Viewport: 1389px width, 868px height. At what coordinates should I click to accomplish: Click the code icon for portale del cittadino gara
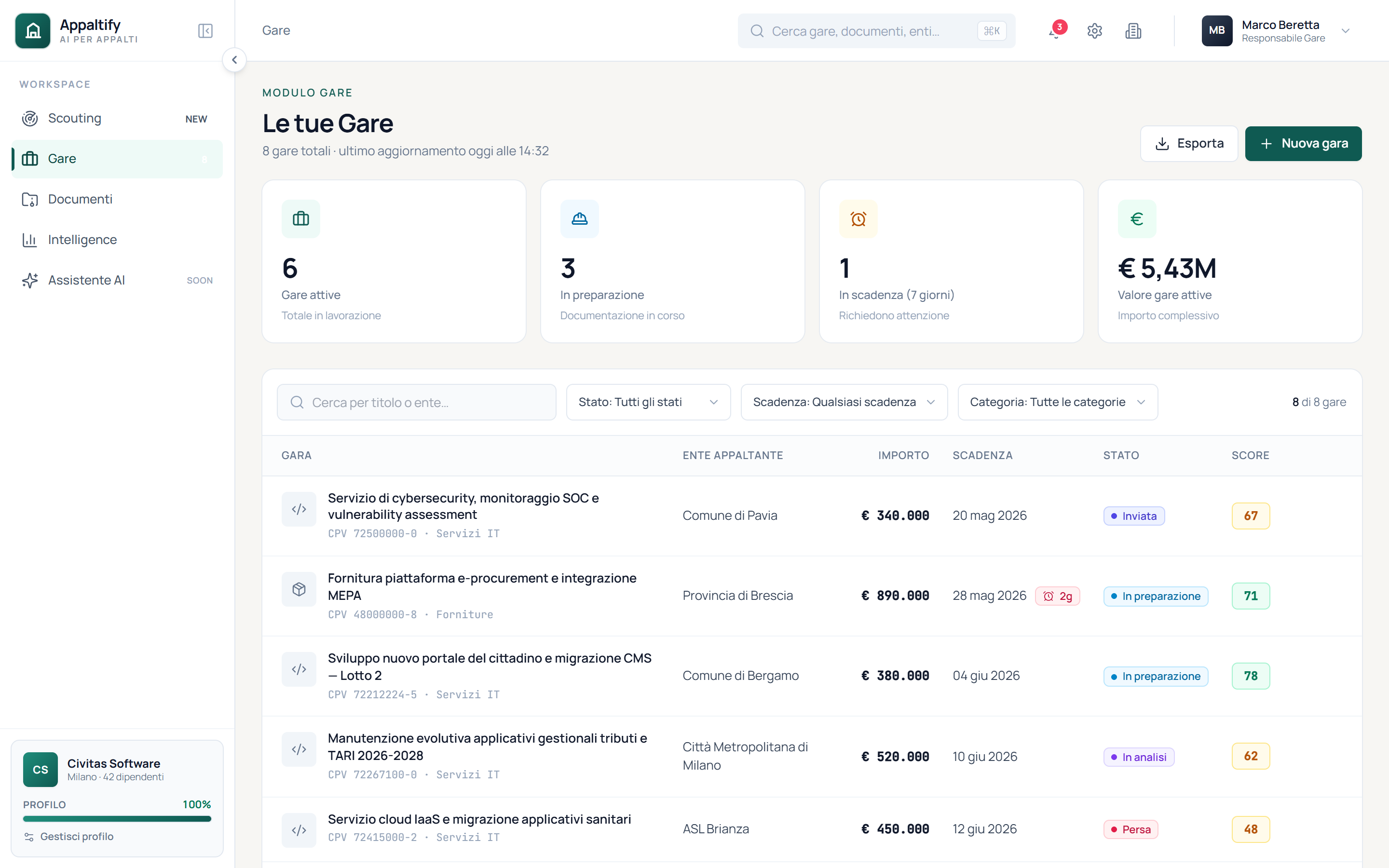(299, 669)
